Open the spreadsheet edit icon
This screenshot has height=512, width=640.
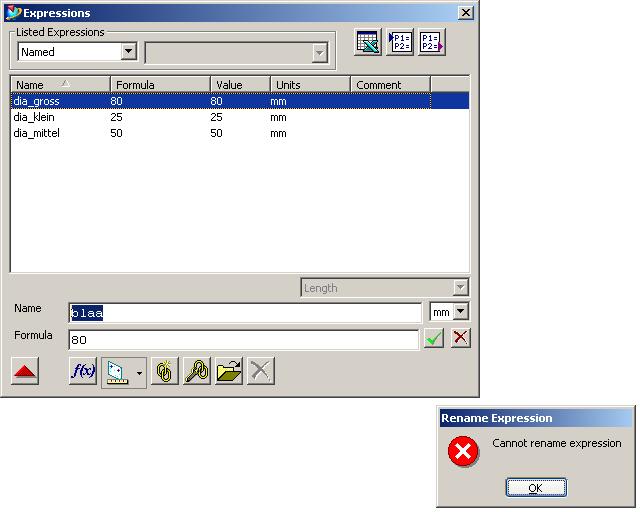tap(367, 42)
